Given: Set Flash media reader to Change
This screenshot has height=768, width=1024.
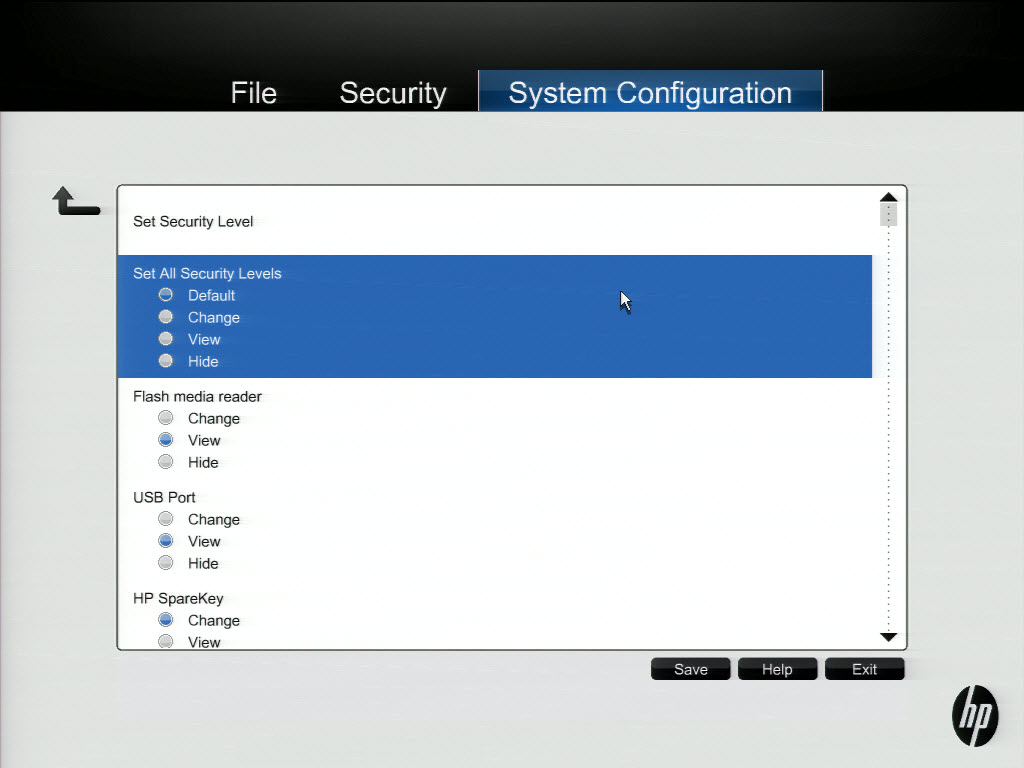Looking at the screenshot, I should tap(166, 418).
